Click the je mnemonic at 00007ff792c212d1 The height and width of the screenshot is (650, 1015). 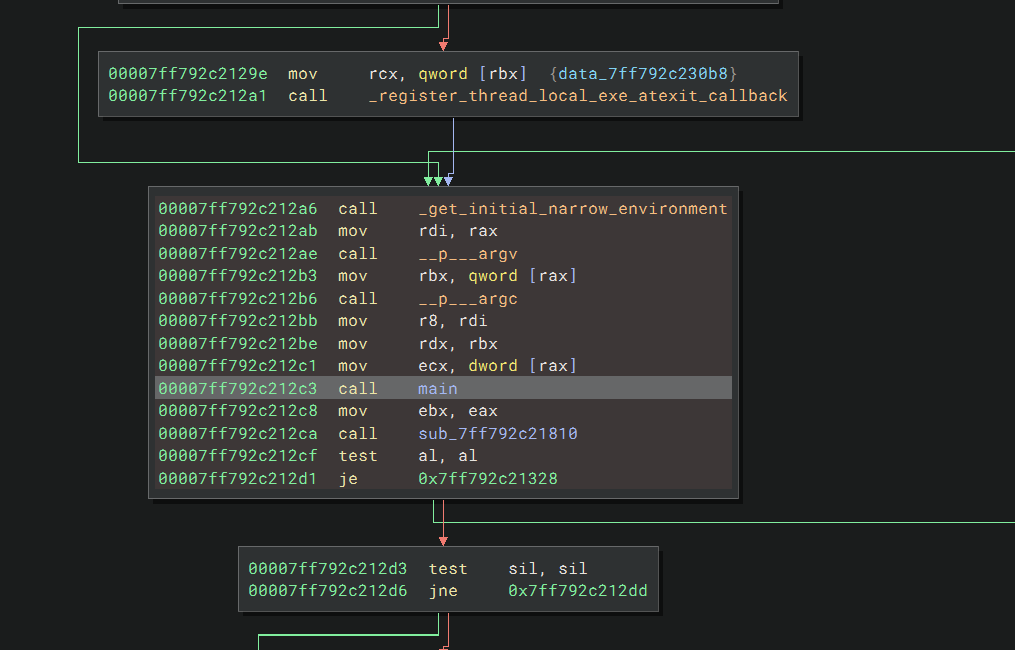[x=347, y=479]
